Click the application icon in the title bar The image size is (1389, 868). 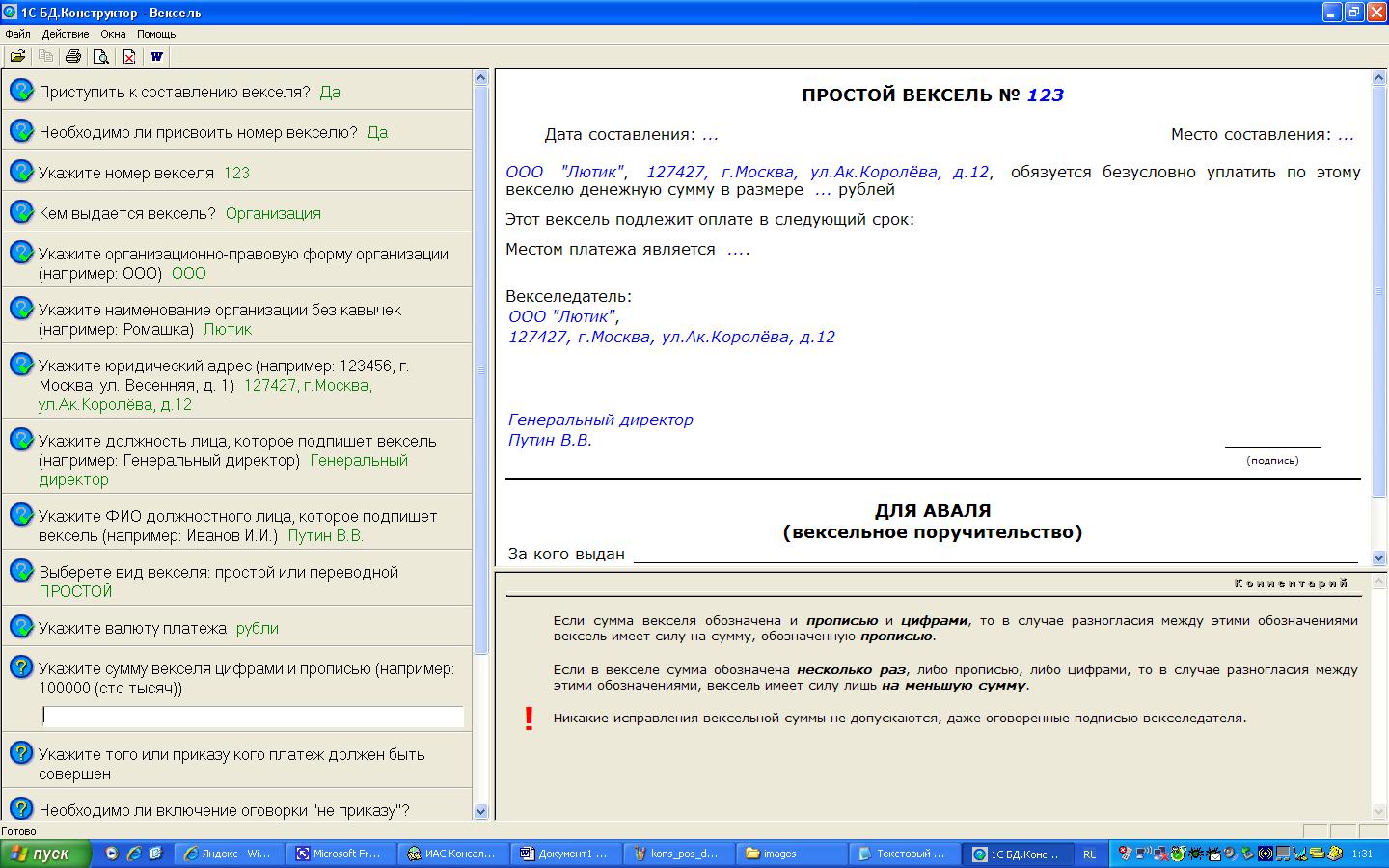pos(11,13)
